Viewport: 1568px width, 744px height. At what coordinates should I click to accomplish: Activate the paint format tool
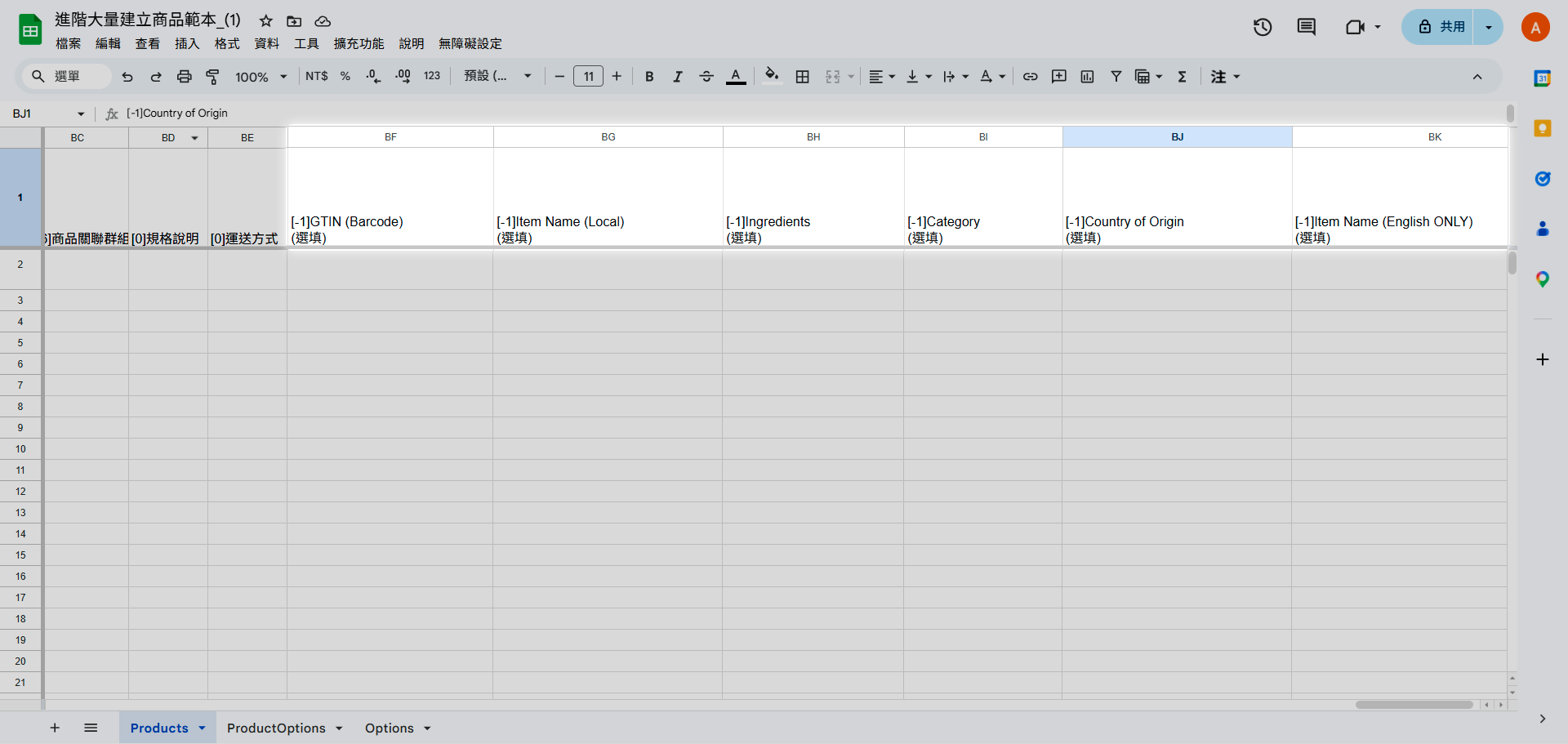212,77
